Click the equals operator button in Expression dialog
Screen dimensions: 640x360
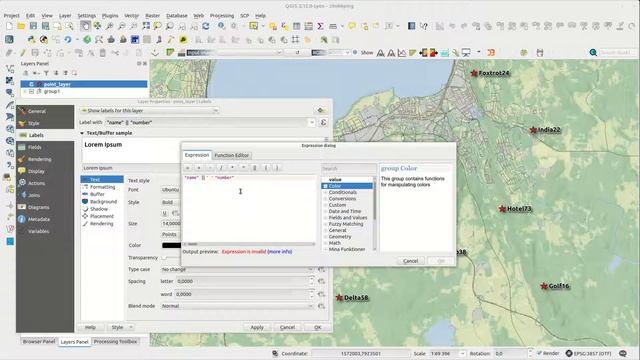coord(188,168)
